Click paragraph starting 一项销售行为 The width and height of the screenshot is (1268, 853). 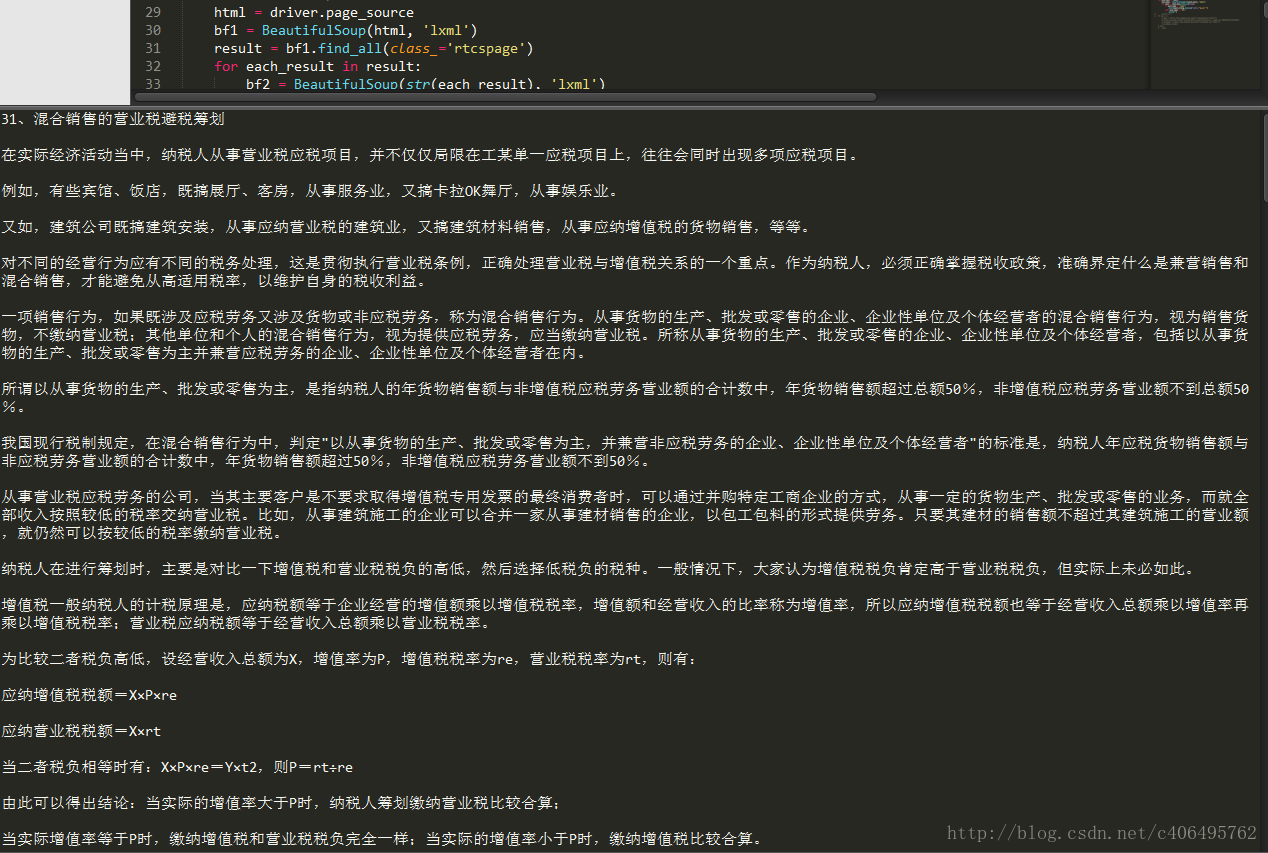click(x=626, y=335)
